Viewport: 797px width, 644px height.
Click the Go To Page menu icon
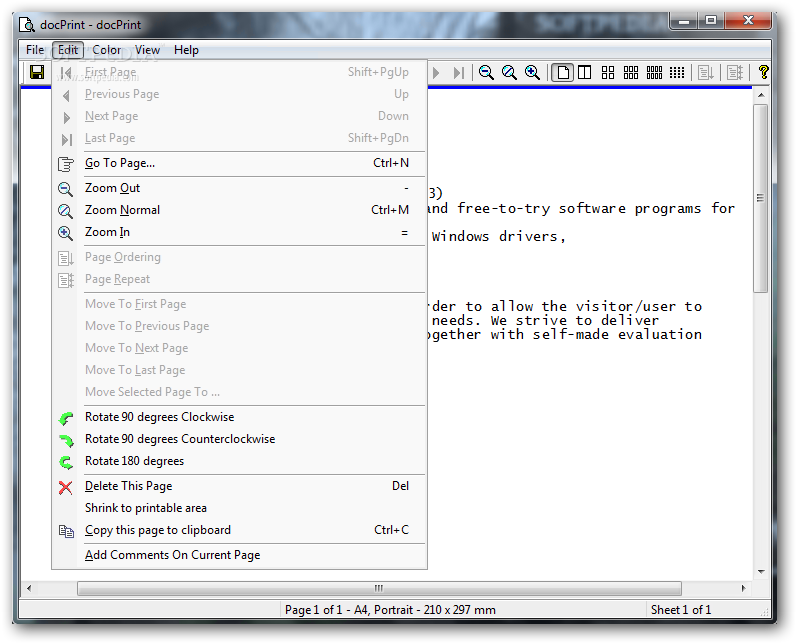click(x=66, y=164)
